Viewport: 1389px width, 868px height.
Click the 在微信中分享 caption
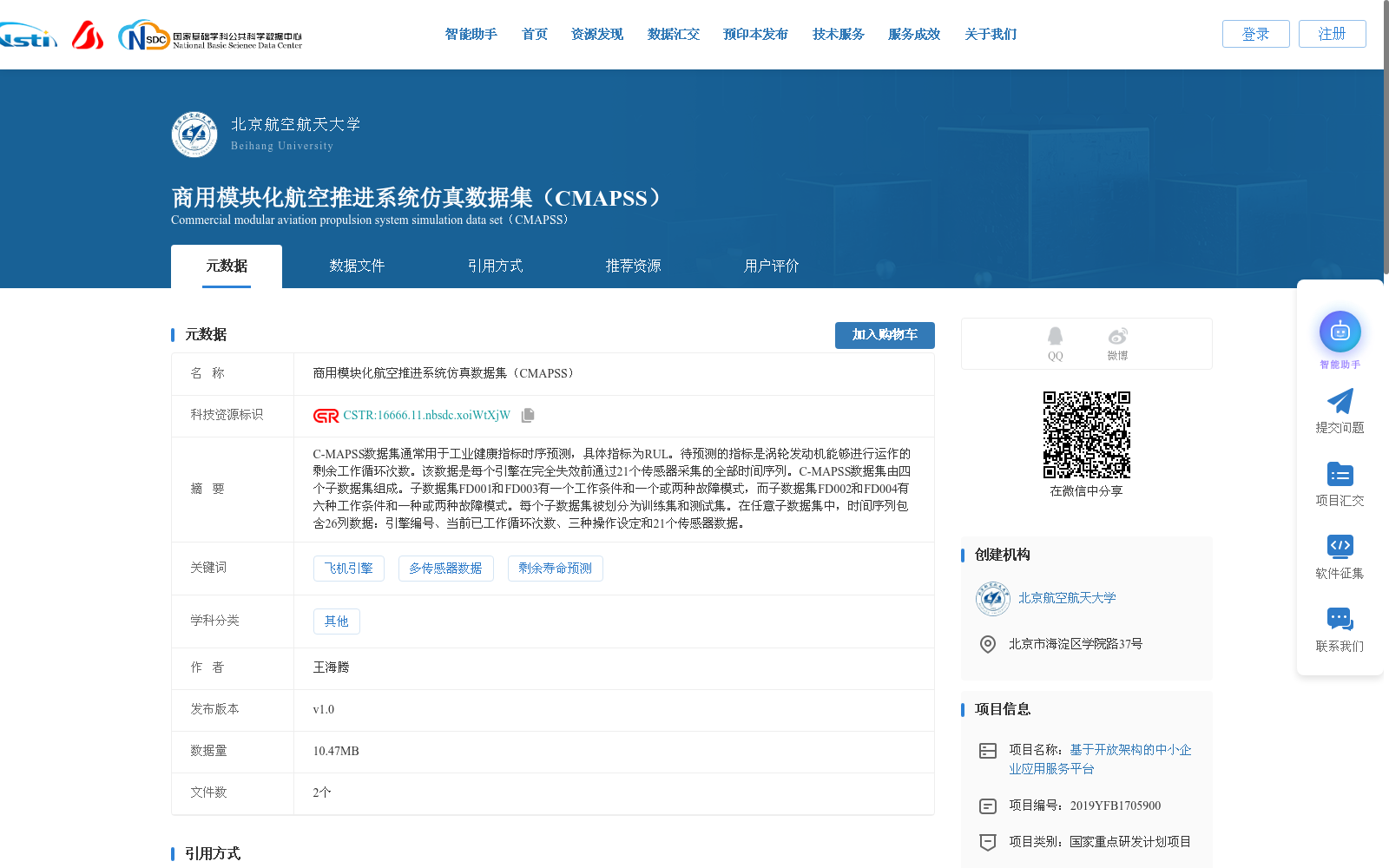[1087, 491]
